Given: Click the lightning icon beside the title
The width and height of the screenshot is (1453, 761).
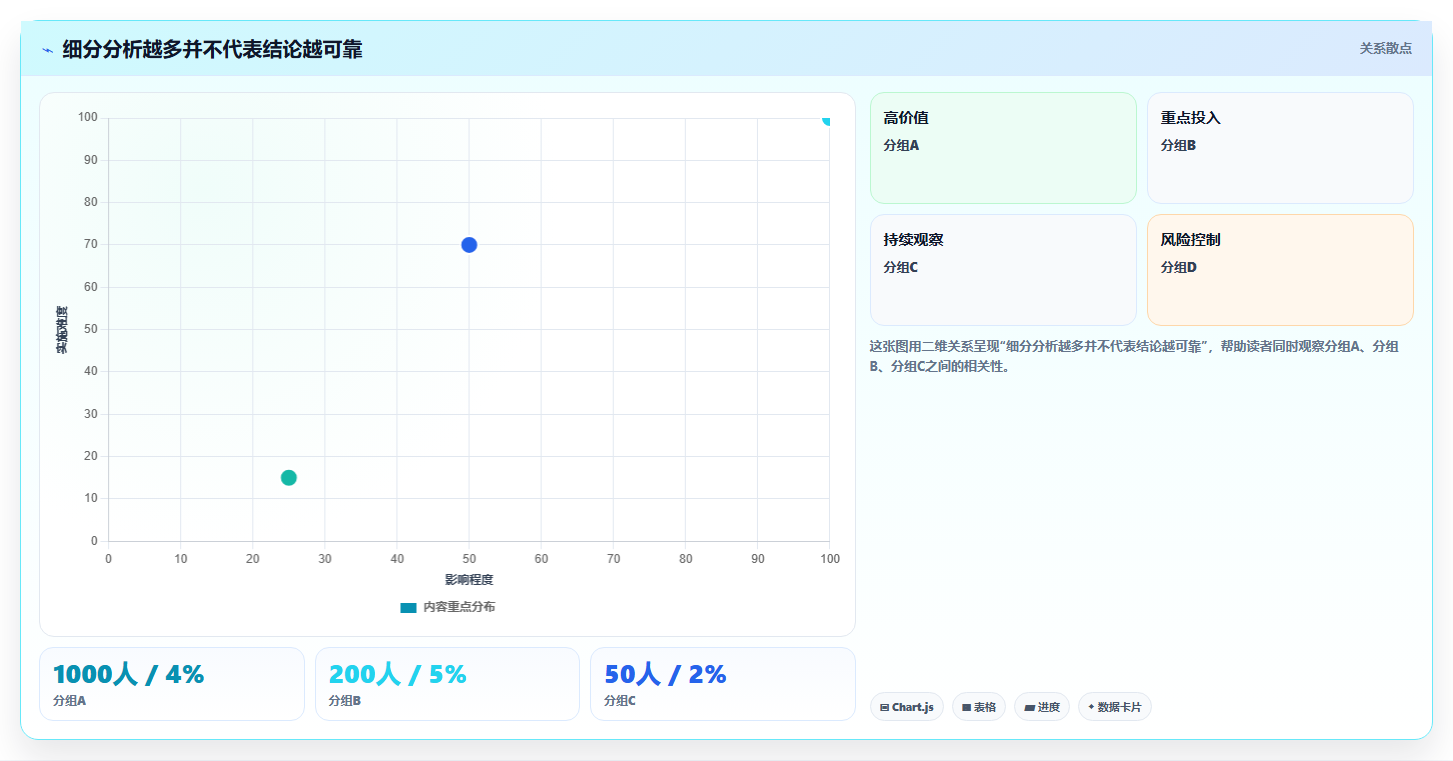Looking at the screenshot, I should coord(48,50).
